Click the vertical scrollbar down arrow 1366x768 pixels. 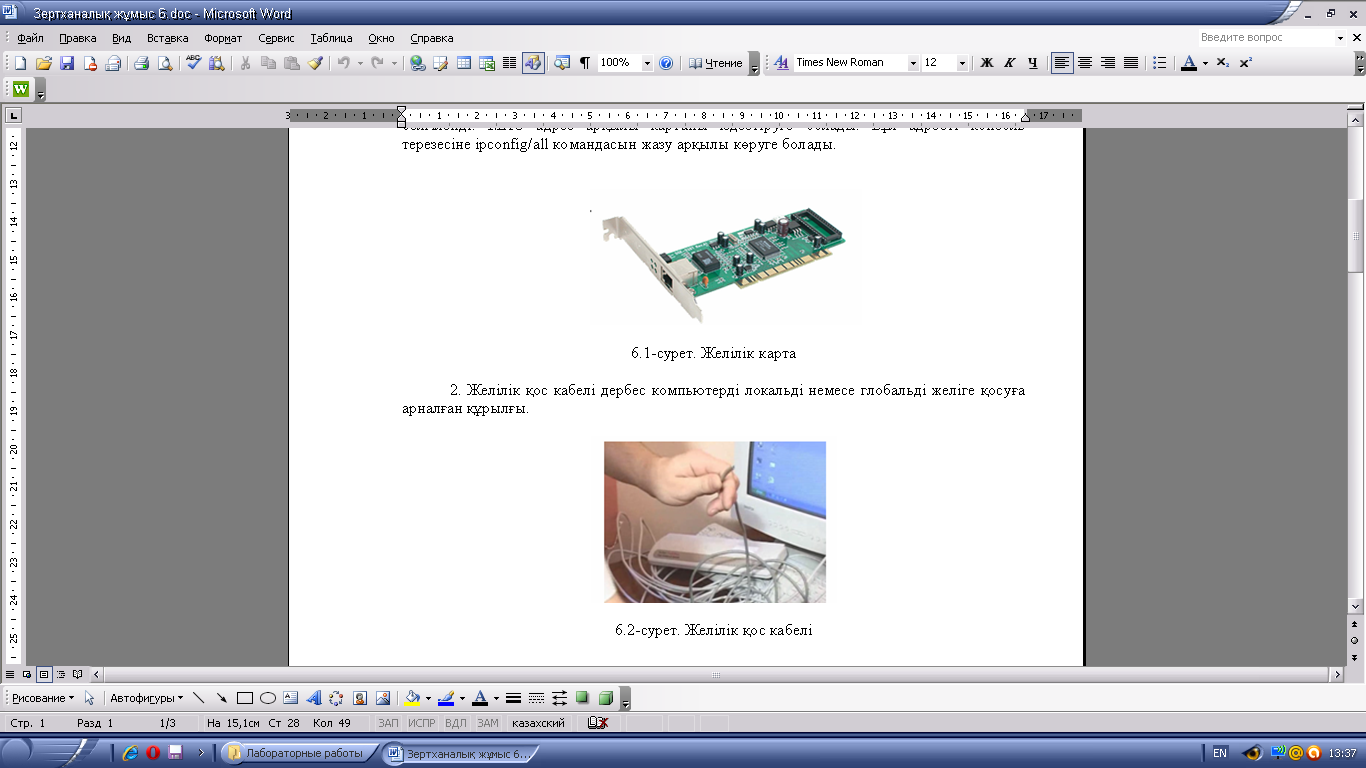click(1356, 606)
